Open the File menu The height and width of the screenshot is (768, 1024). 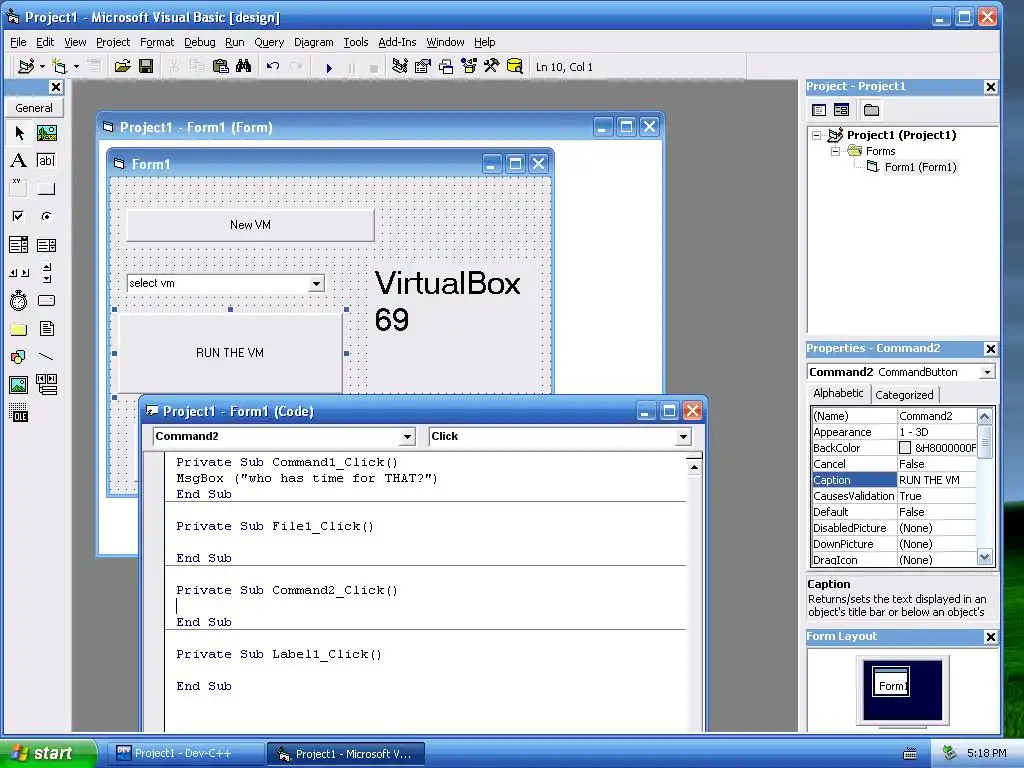pos(18,42)
